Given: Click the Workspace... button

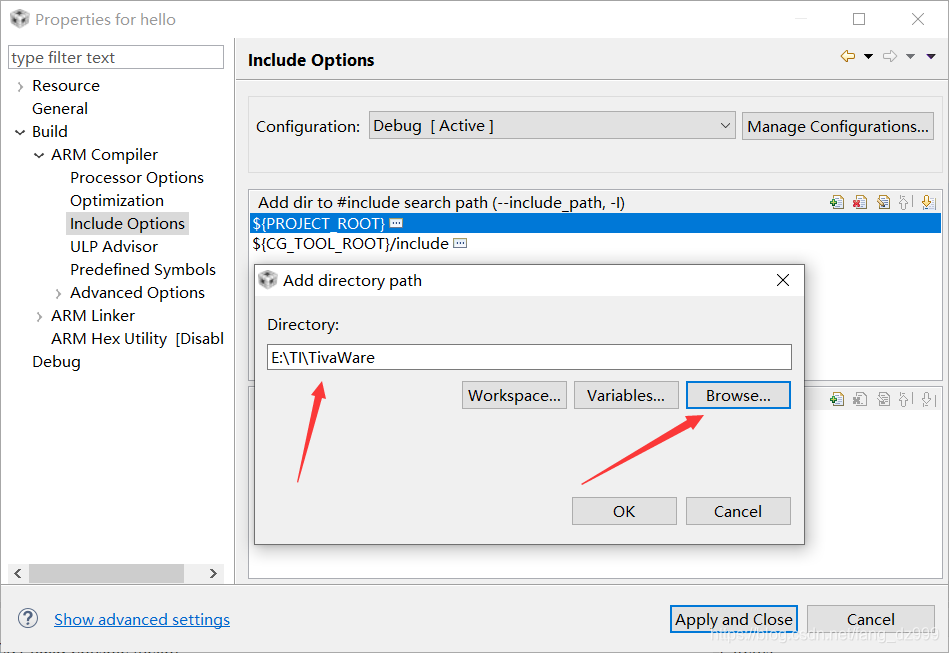Looking at the screenshot, I should point(514,395).
